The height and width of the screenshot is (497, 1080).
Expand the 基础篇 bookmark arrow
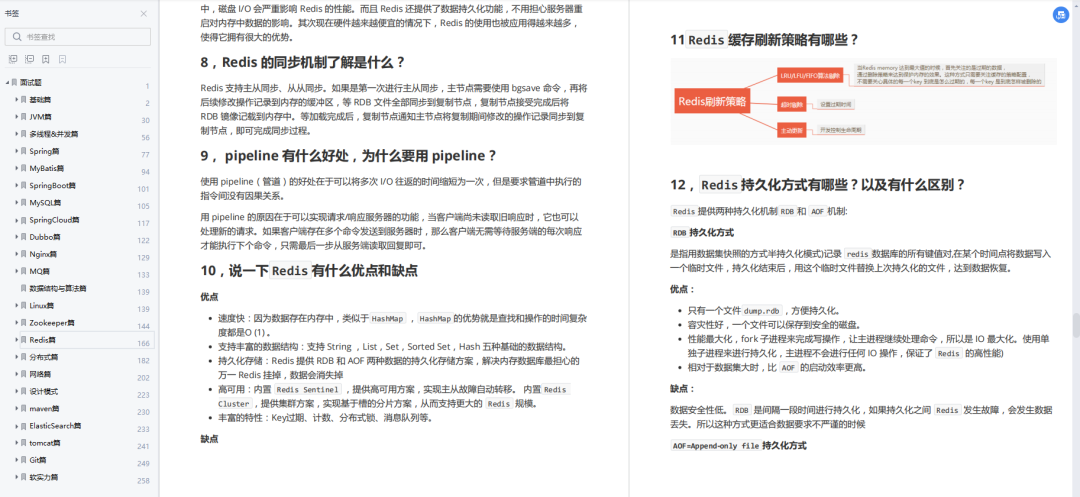tap(17, 100)
